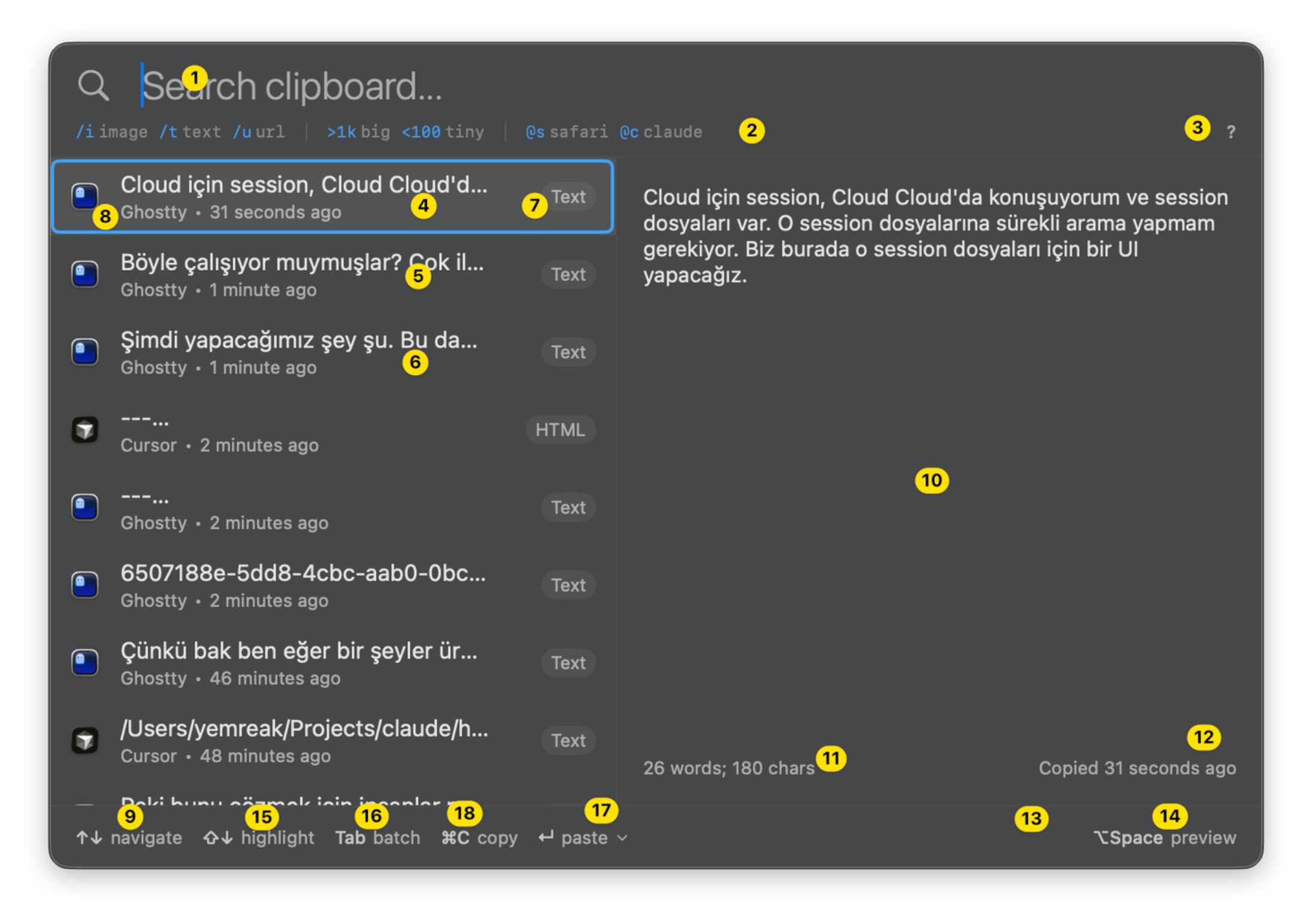Click Cursor icon on the HTML entry
Screen dimensions: 1312x924
[85, 430]
